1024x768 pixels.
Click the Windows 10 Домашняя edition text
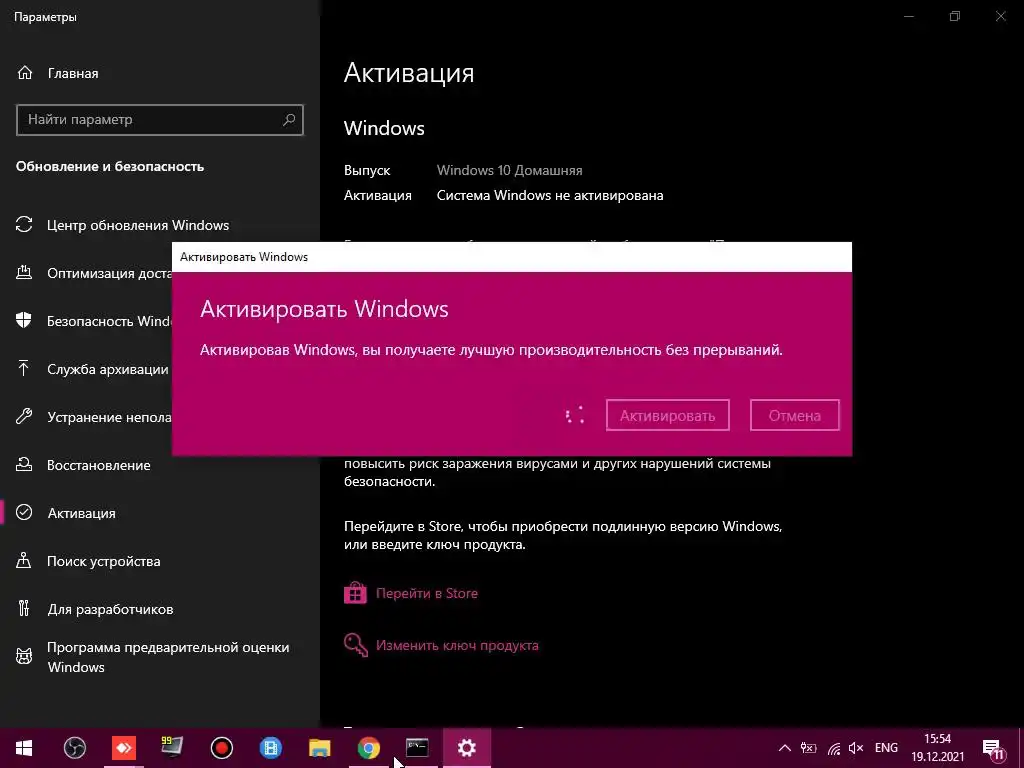click(x=509, y=170)
